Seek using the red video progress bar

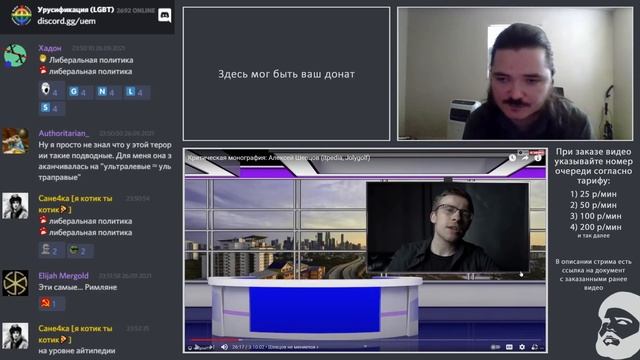pyautogui.click(x=366, y=339)
